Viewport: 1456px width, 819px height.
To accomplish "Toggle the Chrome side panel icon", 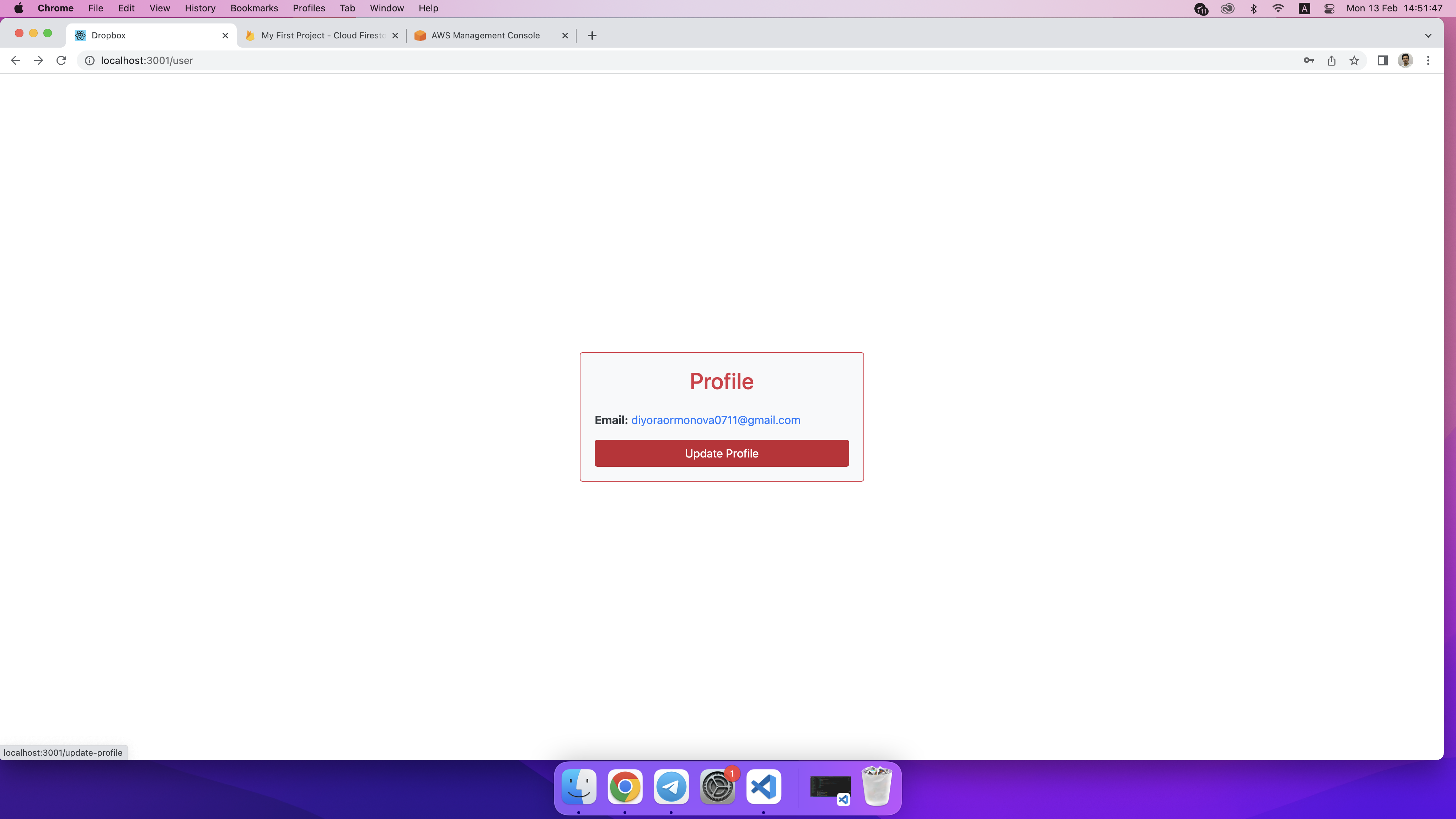I will (1382, 60).
